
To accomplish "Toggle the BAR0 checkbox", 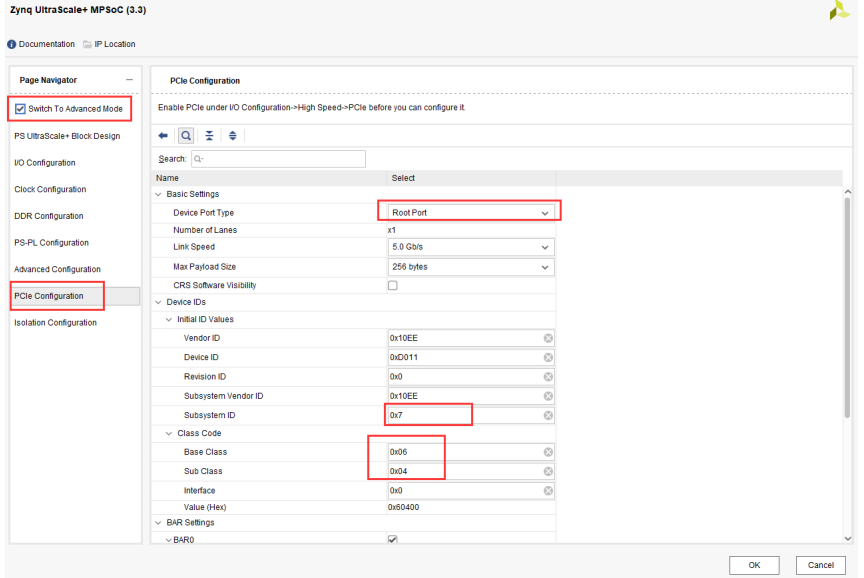I will (x=392, y=539).
